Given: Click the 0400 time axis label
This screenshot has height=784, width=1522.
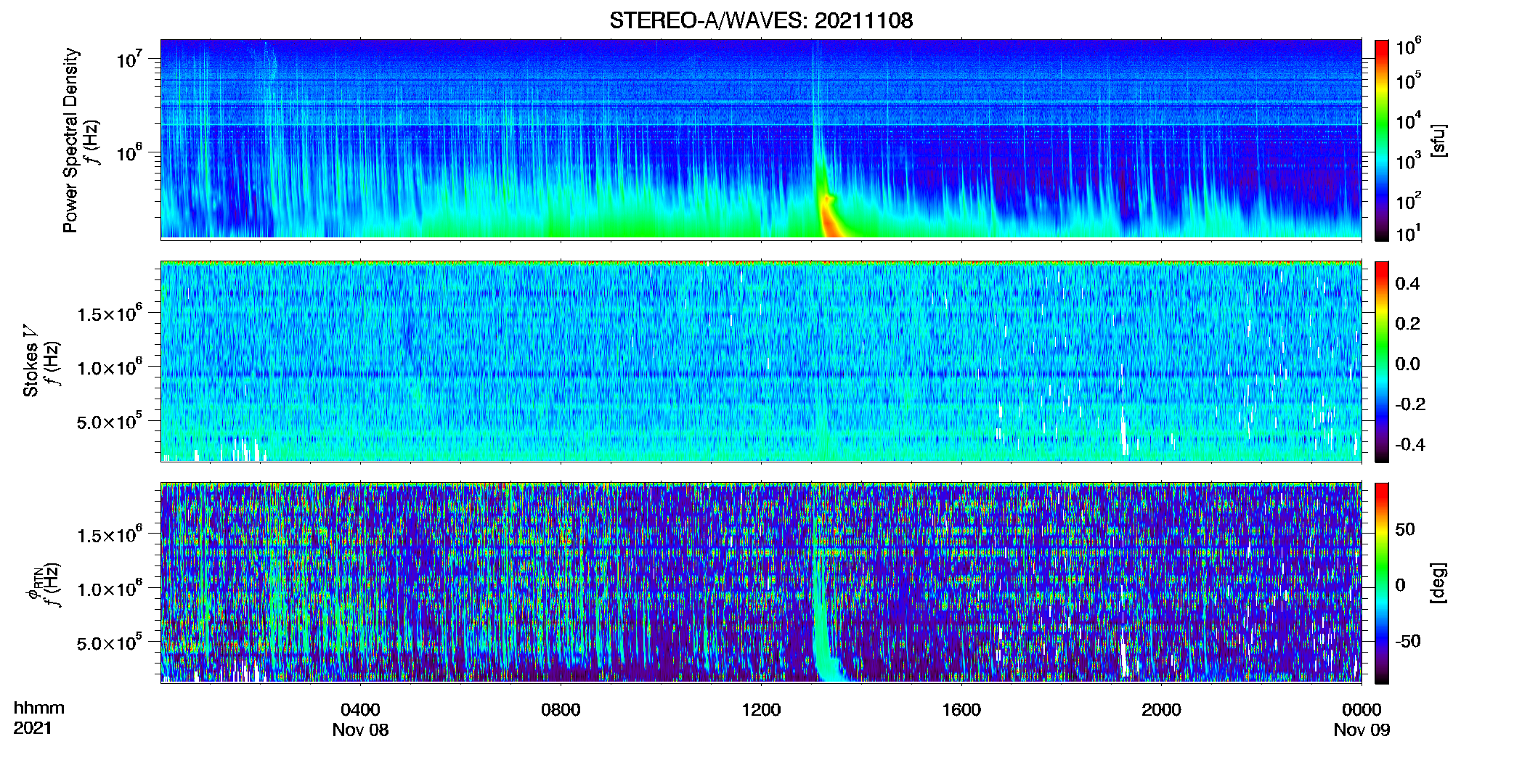Looking at the screenshot, I should 360,709.
